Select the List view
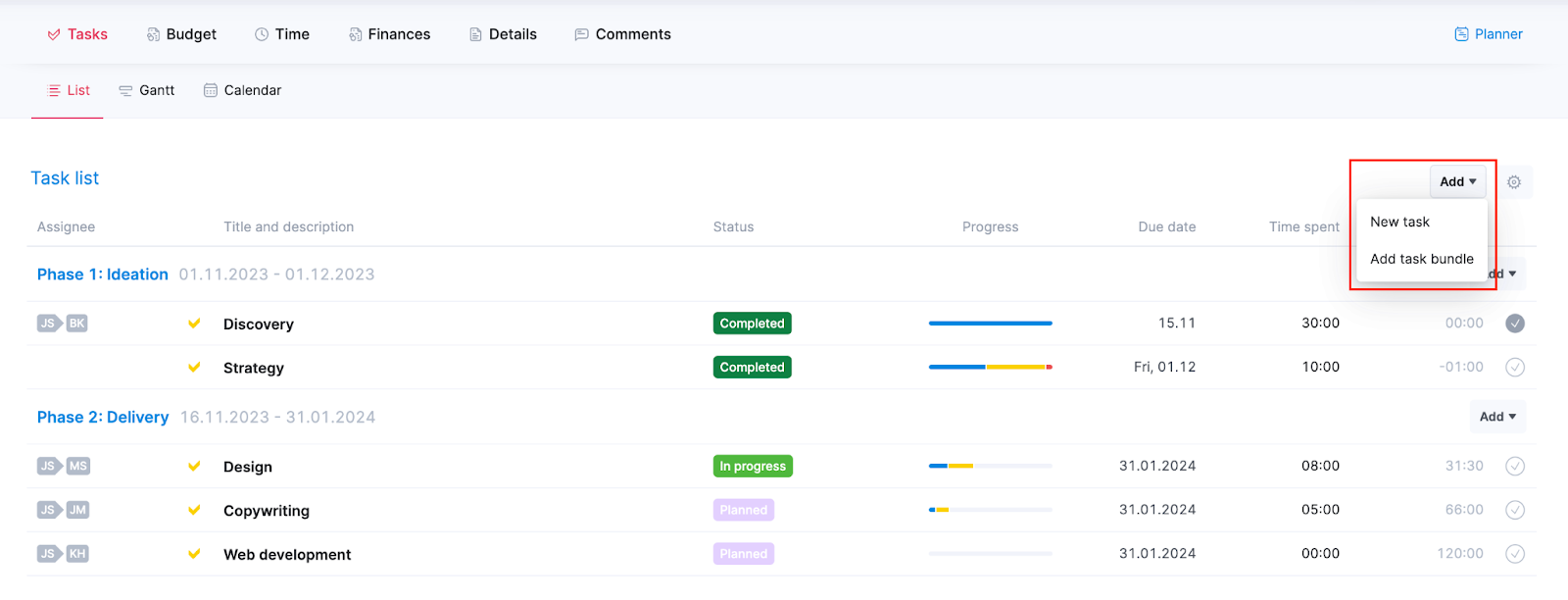Screen dimensions: 1568x600 coord(69,90)
